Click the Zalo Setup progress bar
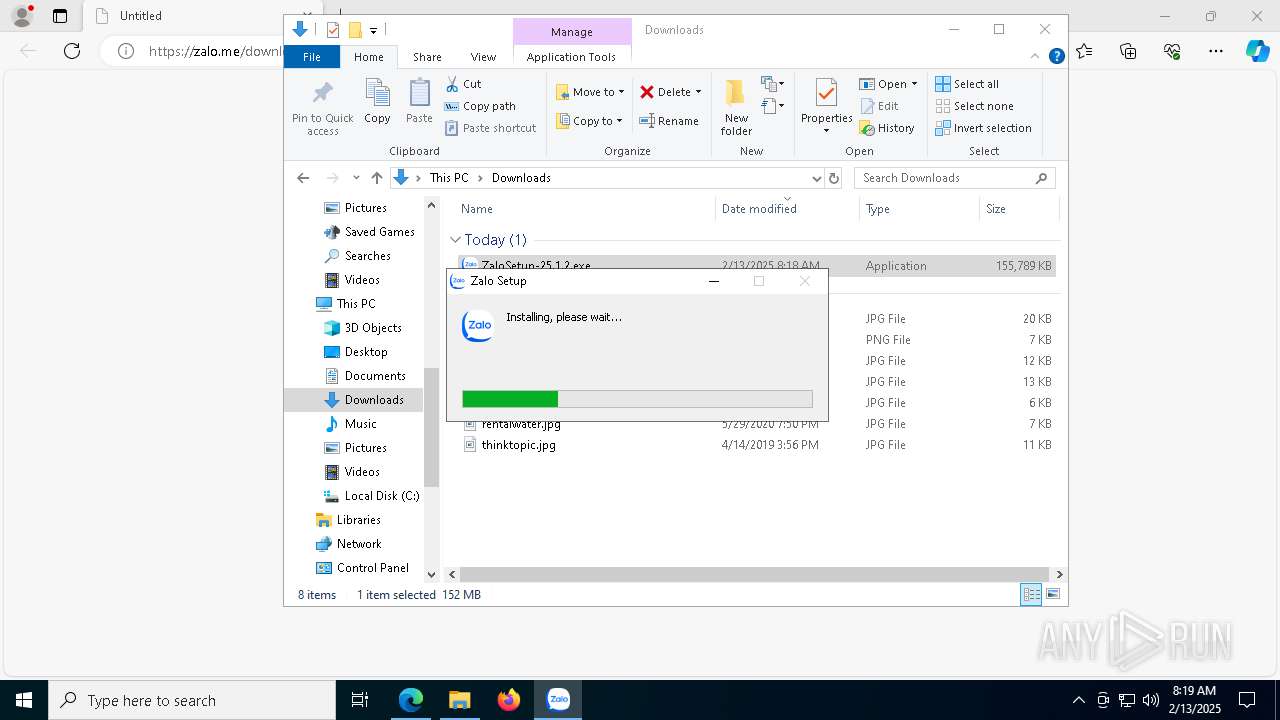The width and height of the screenshot is (1280, 720). [637, 399]
